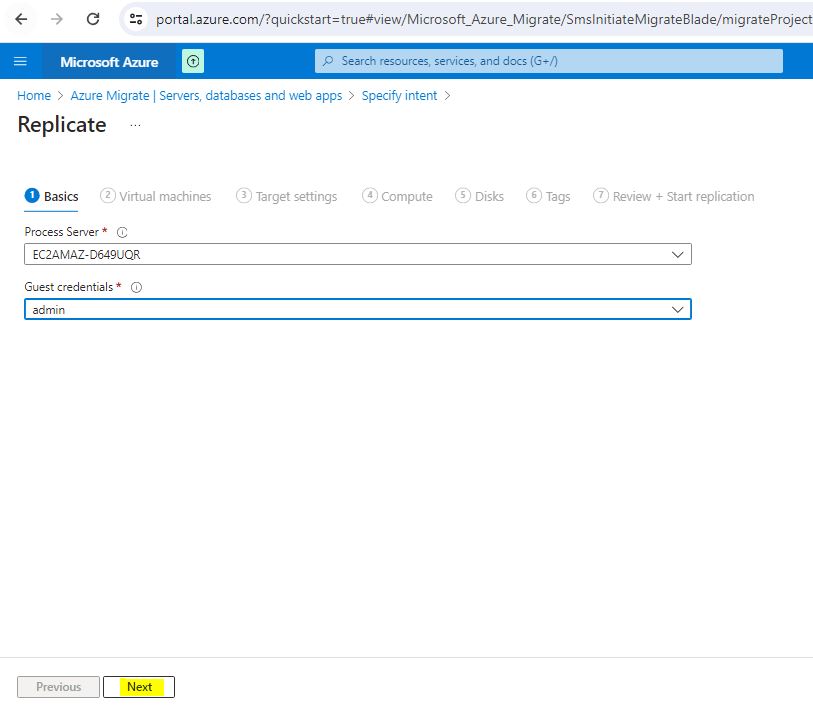Click the Home breadcrumb link
Image resolution: width=813 pixels, height=709 pixels.
(x=34, y=96)
